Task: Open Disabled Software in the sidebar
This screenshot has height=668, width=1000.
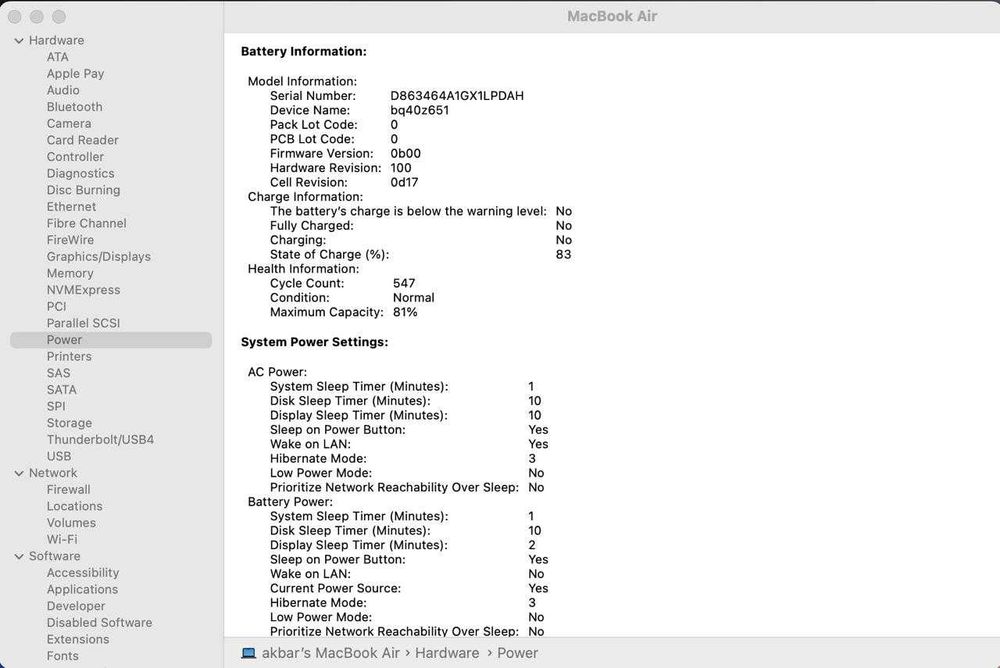Action: click(x=99, y=623)
